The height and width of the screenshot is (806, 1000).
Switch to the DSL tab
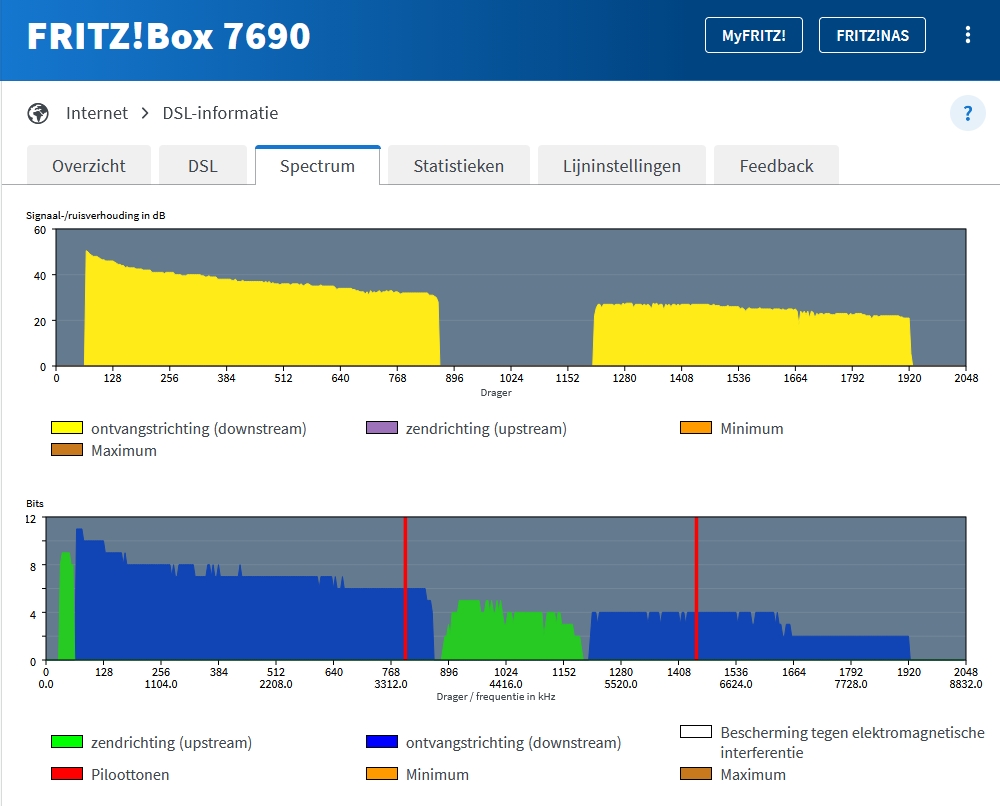(203, 166)
